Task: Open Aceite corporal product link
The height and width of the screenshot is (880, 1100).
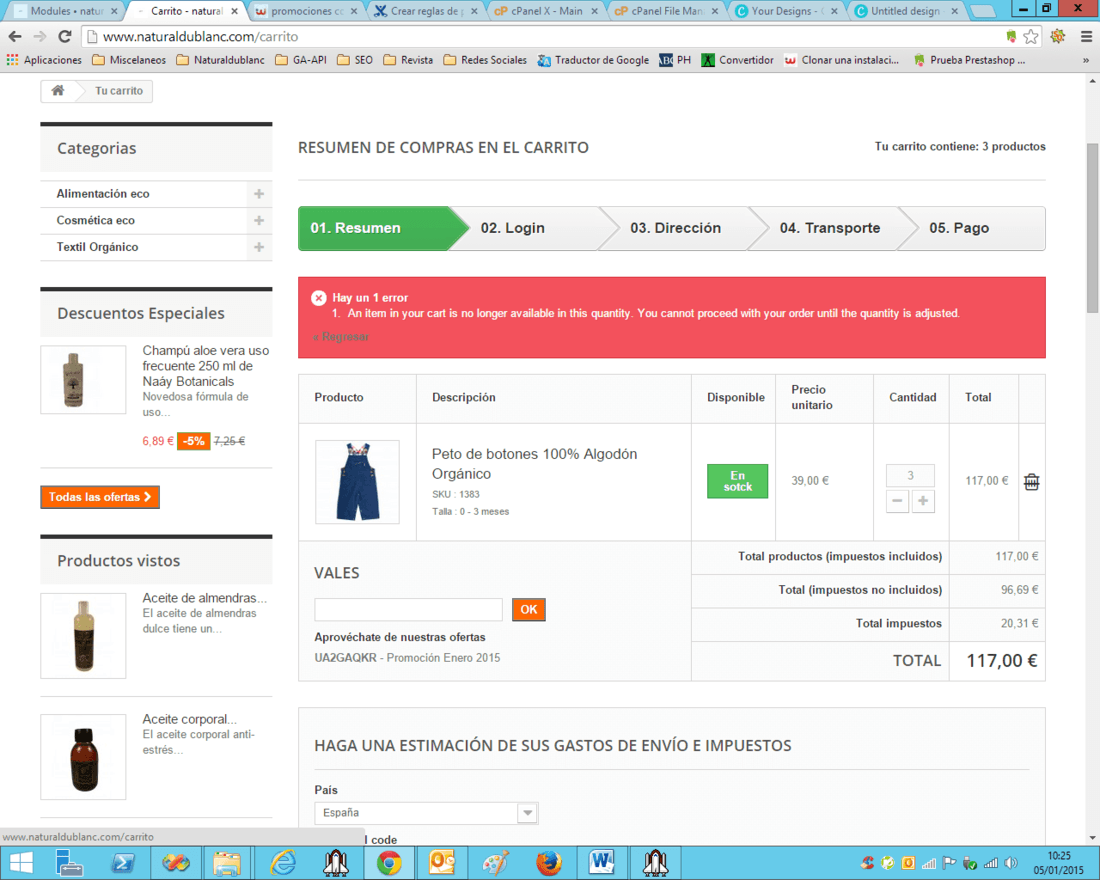Action: click(189, 719)
